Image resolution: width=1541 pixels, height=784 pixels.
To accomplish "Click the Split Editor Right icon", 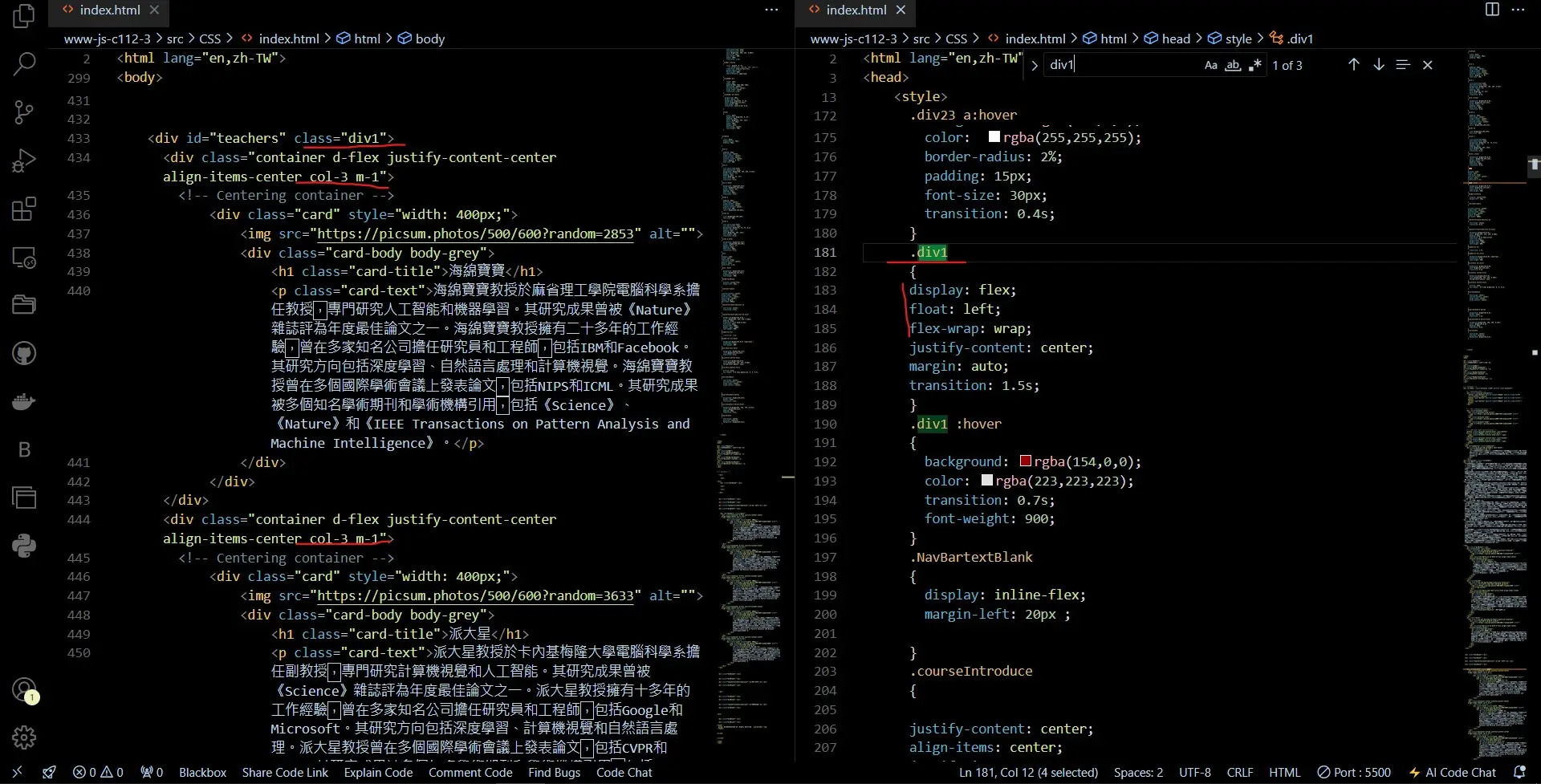I will (x=1492, y=10).
